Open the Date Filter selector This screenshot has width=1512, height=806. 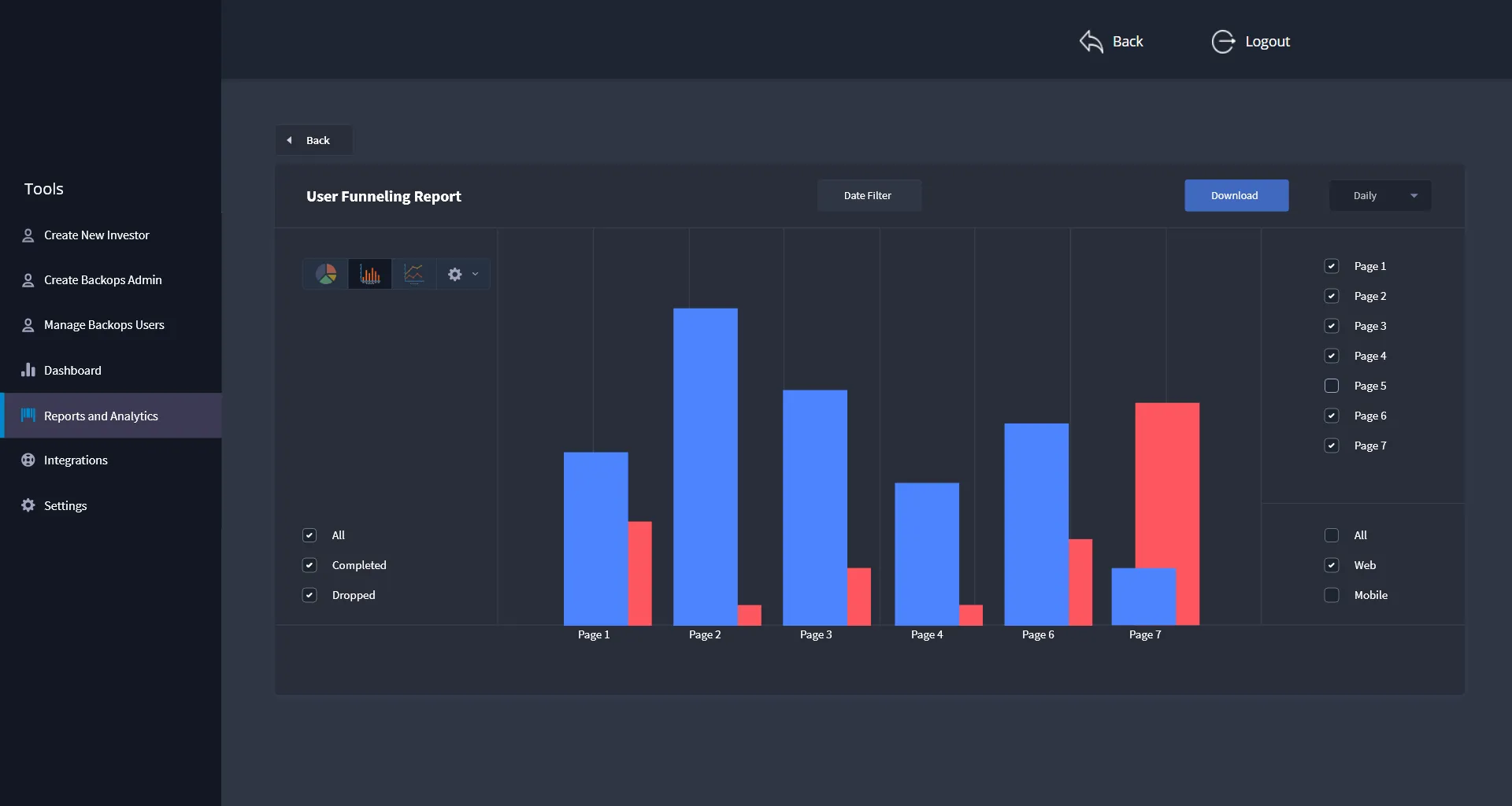pos(869,196)
